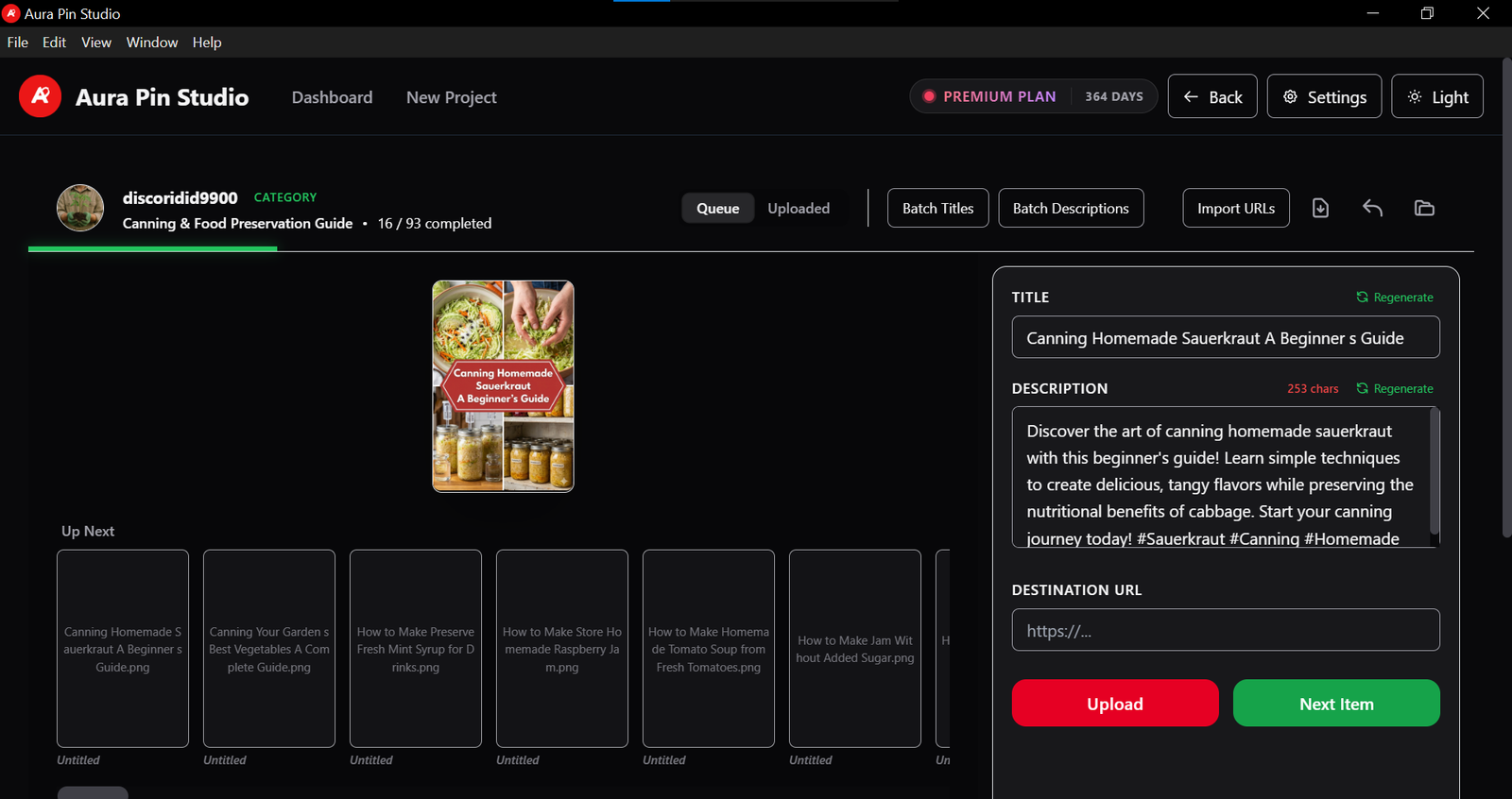Image resolution: width=1512 pixels, height=799 pixels.
Task: Switch to Light theme
Action: coord(1436,97)
